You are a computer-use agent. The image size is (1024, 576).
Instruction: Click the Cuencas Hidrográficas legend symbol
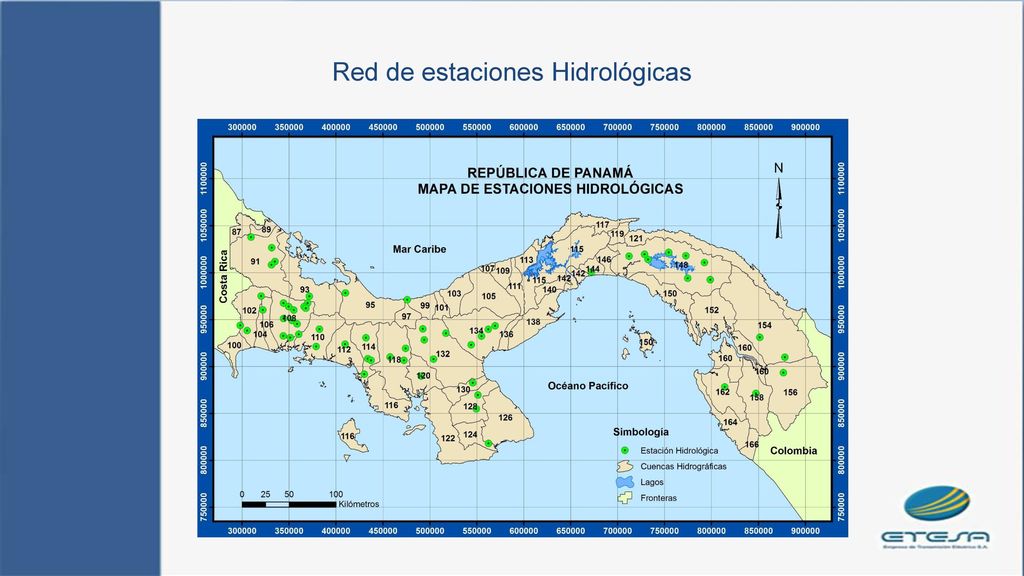point(625,466)
